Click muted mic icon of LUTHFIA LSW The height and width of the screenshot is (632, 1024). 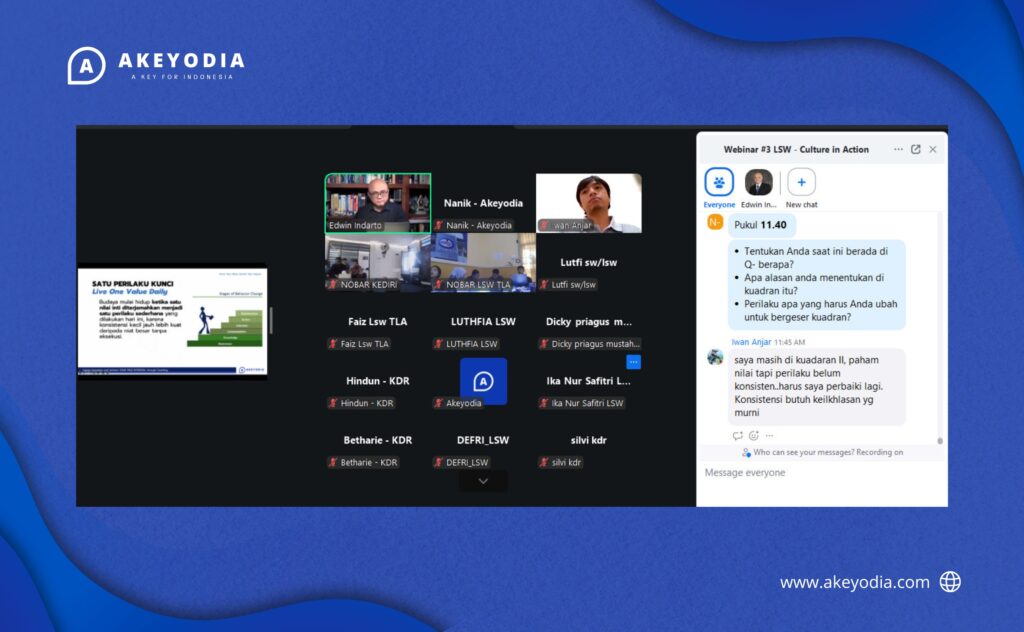click(439, 344)
